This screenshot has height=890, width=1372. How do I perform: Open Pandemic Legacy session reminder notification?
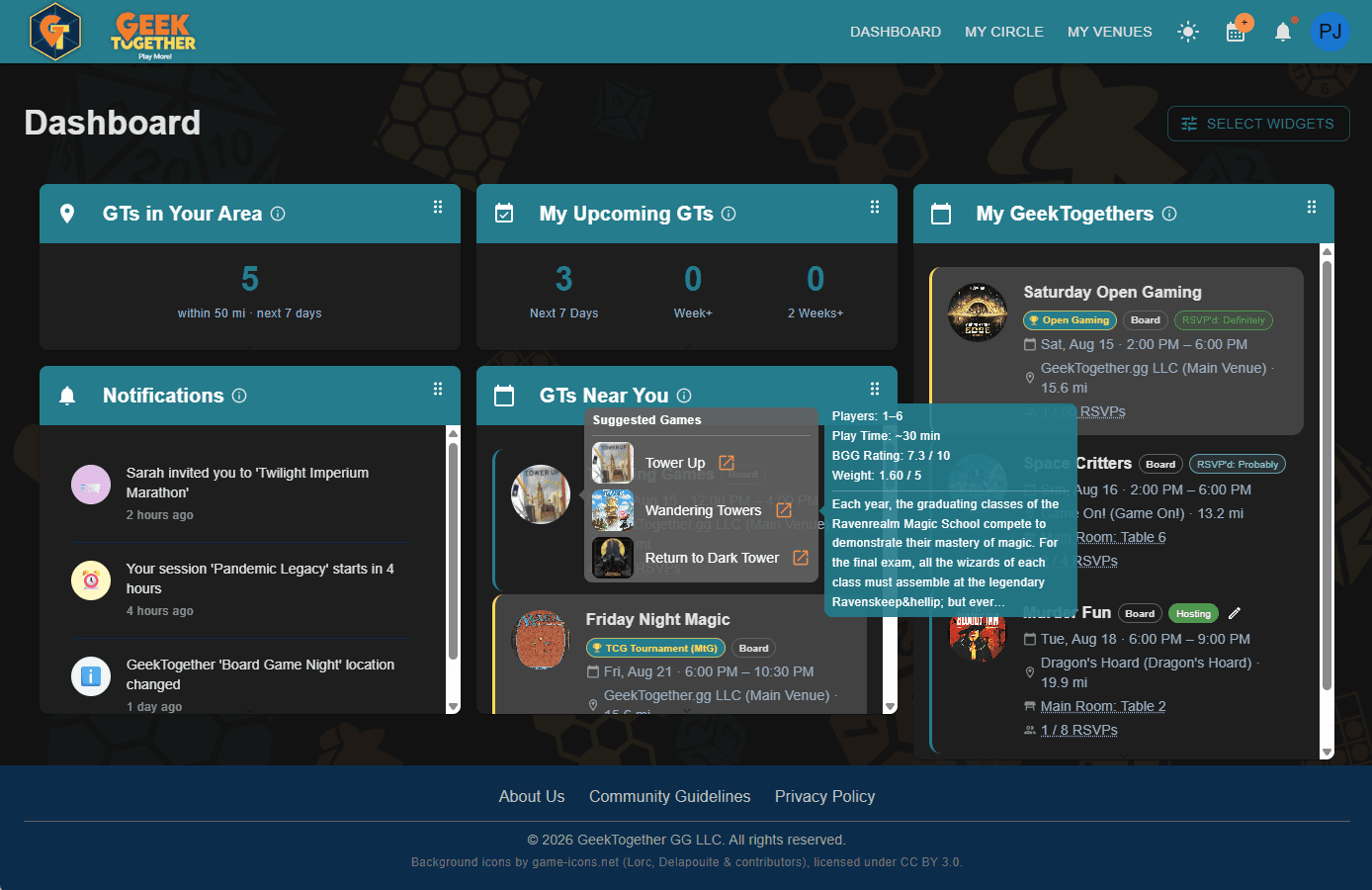(242, 589)
